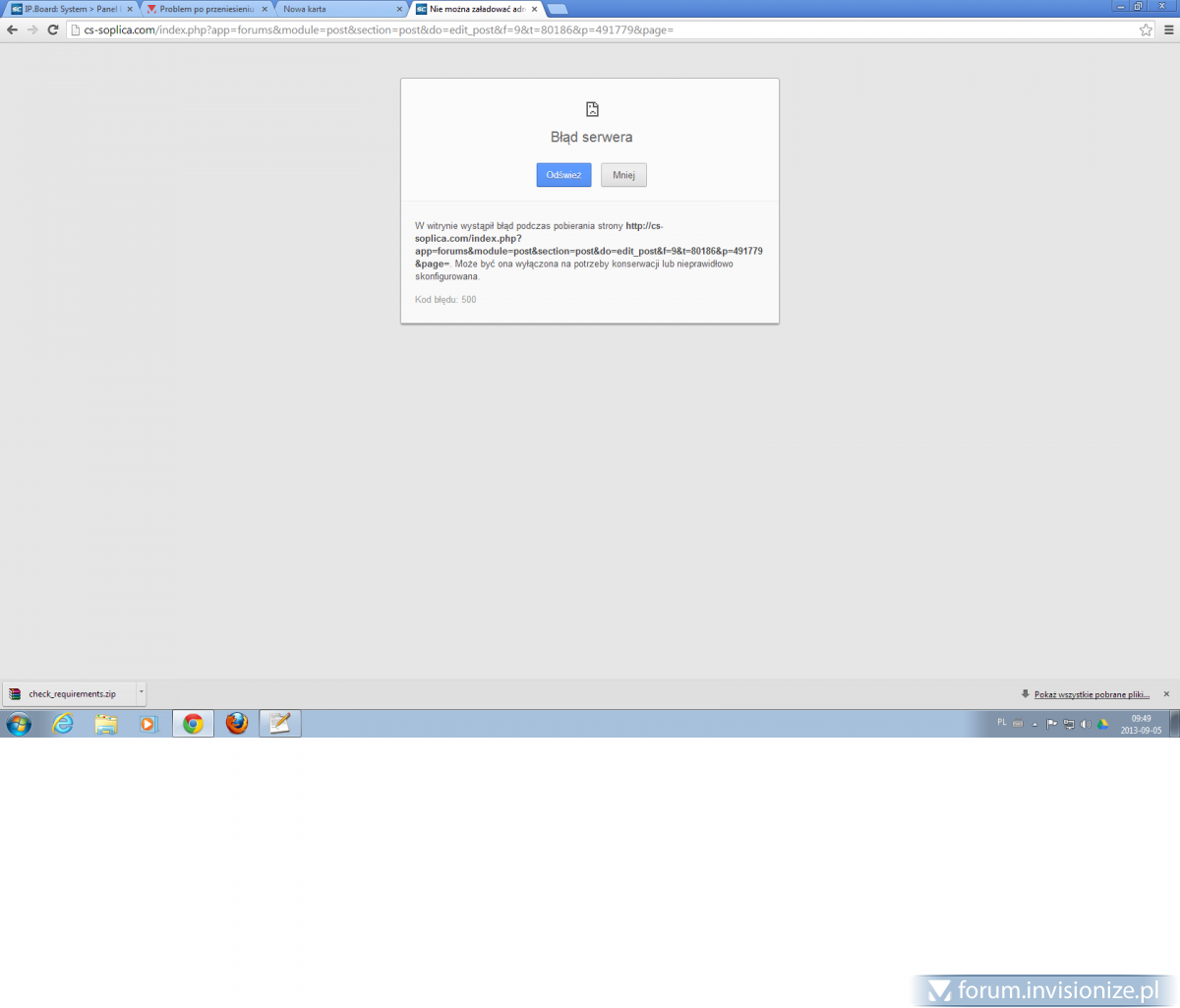Open Firefox from the taskbar
1180x1008 pixels.
click(237, 724)
